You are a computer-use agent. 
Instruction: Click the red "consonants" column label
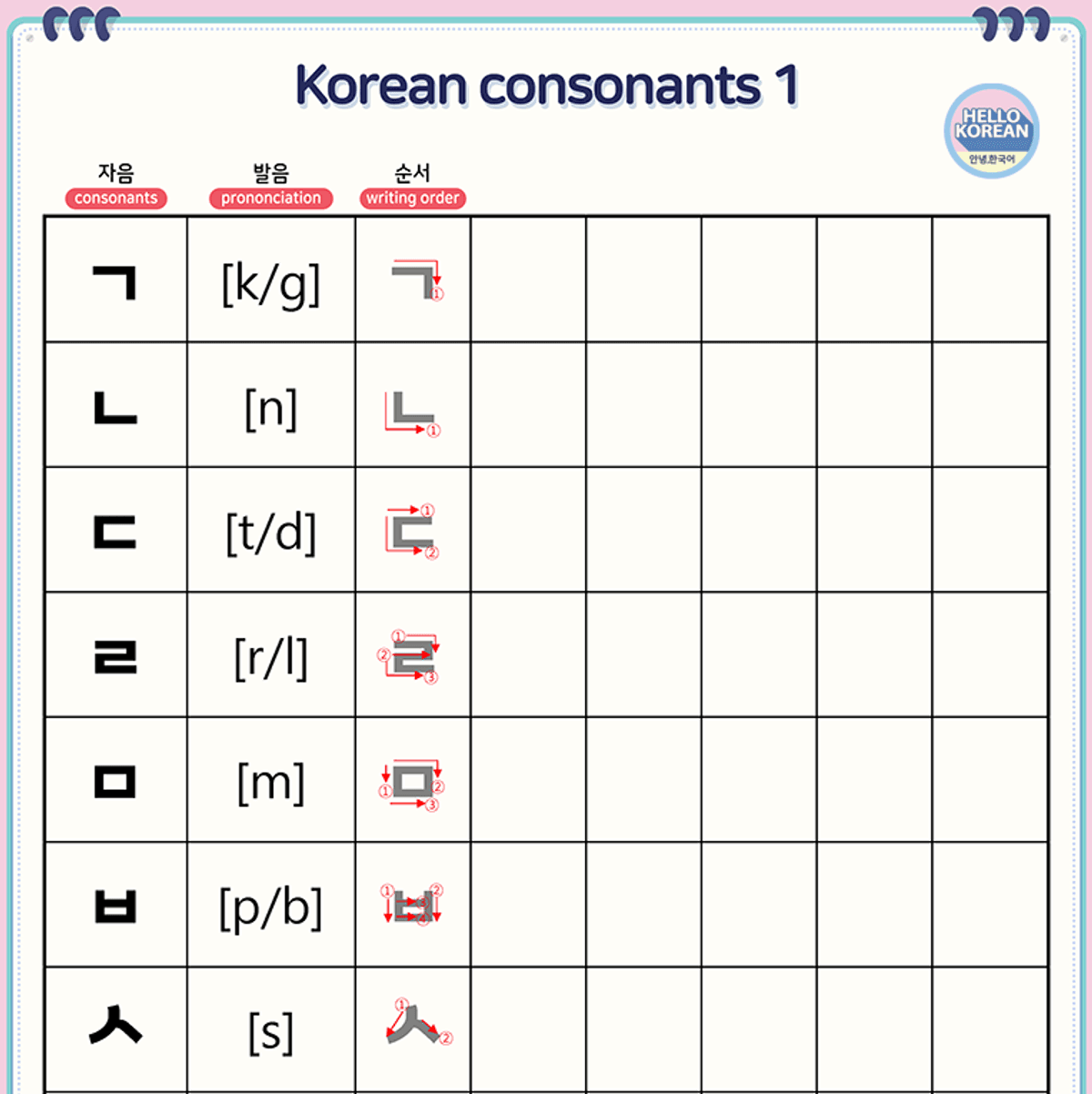[116, 198]
